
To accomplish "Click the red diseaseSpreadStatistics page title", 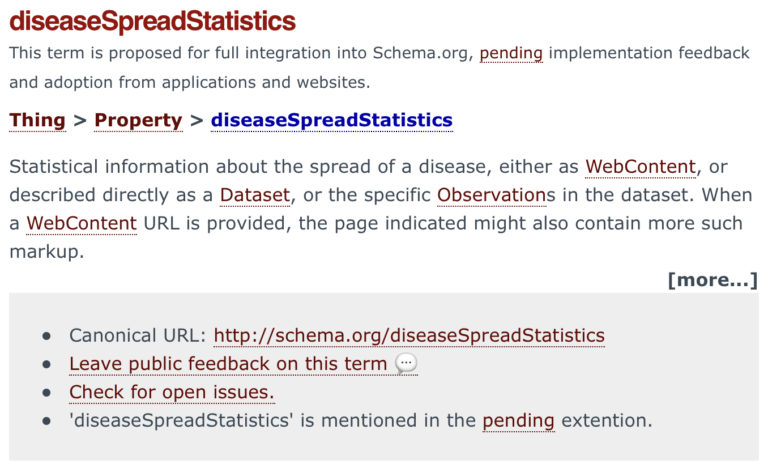I will [x=152, y=21].
